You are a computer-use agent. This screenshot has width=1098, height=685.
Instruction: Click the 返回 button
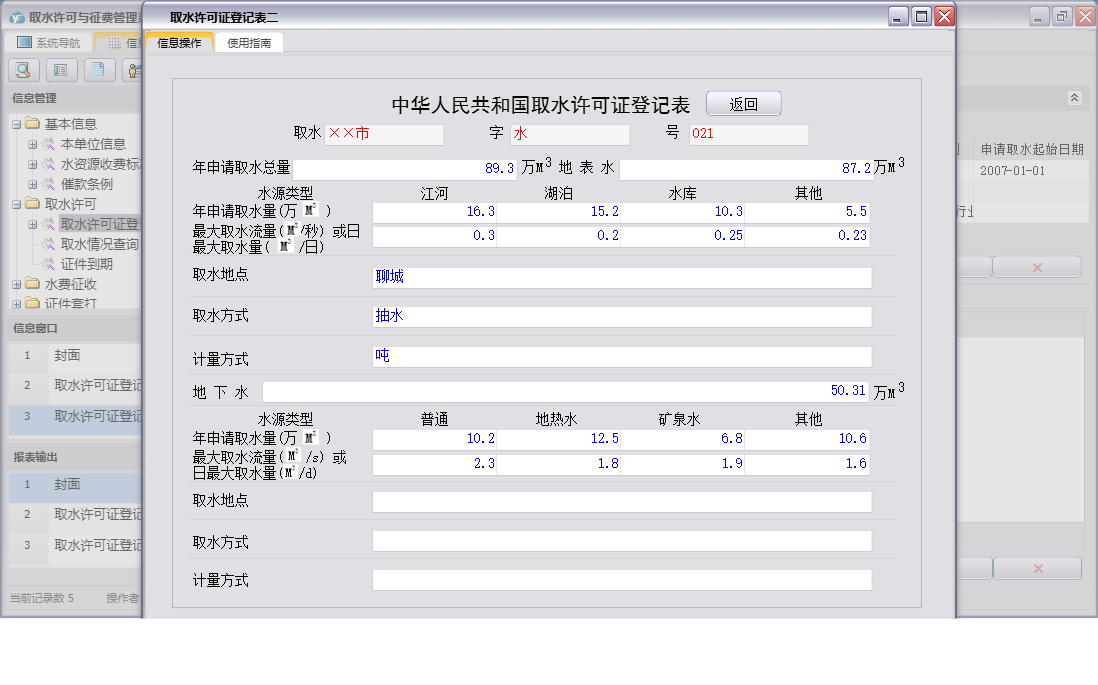745,103
